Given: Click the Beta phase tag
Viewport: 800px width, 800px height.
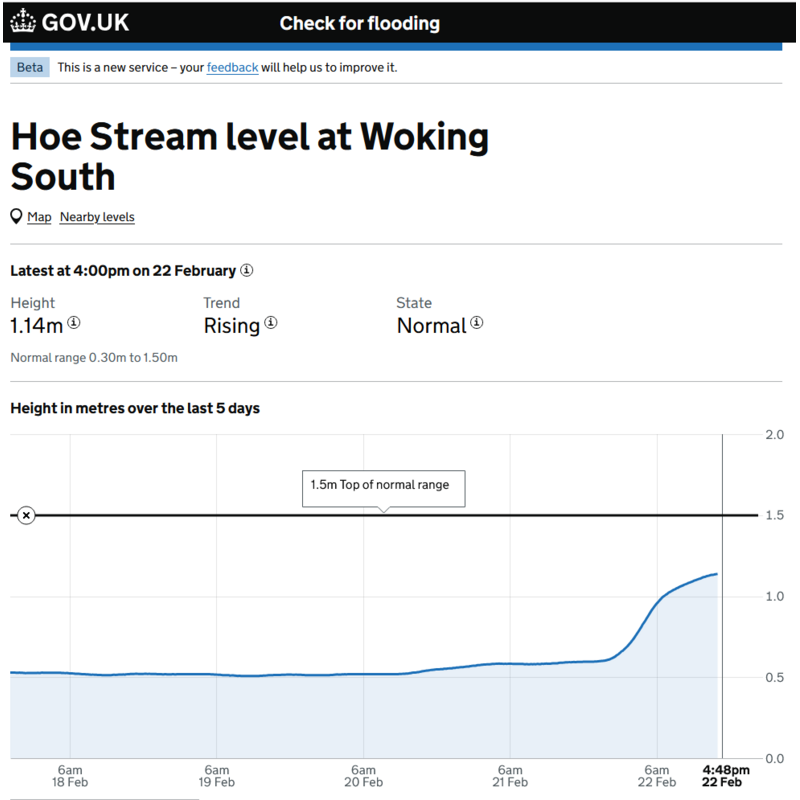Looking at the screenshot, I should tap(29, 68).
